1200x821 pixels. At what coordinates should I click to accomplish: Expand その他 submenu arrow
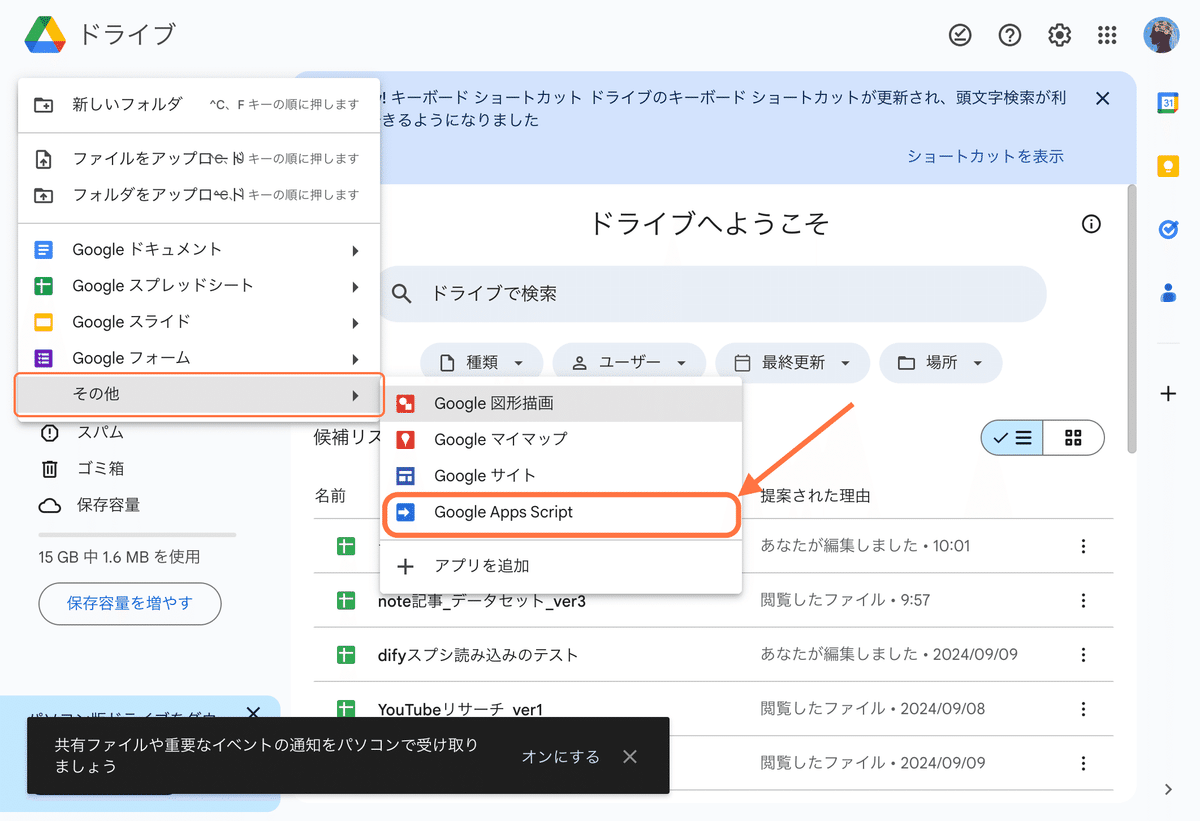click(355, 394)
